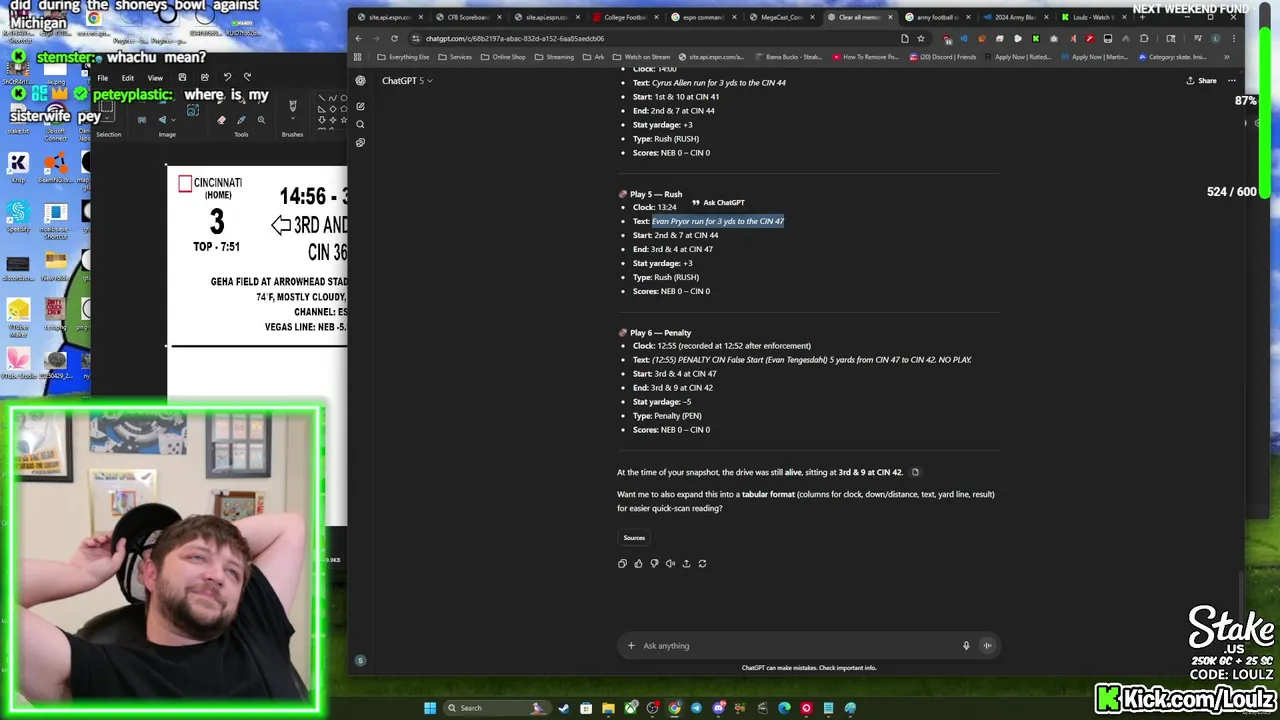
Task: Open the Online Shop bookmark folder
Action: (x=503, y=57)
